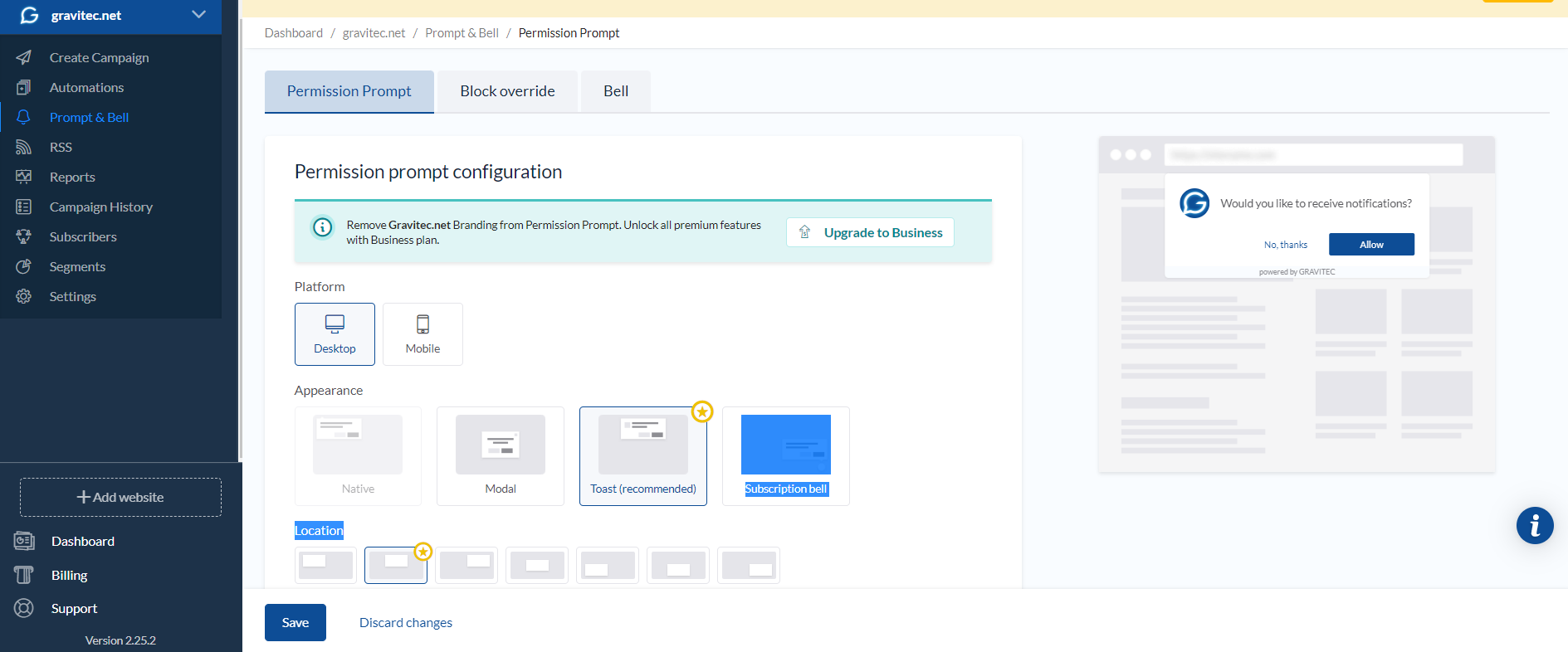Select top-center prompt location
Image resolution: width=1568 pixels, height=652 pixels.
(x=396, y=565)
